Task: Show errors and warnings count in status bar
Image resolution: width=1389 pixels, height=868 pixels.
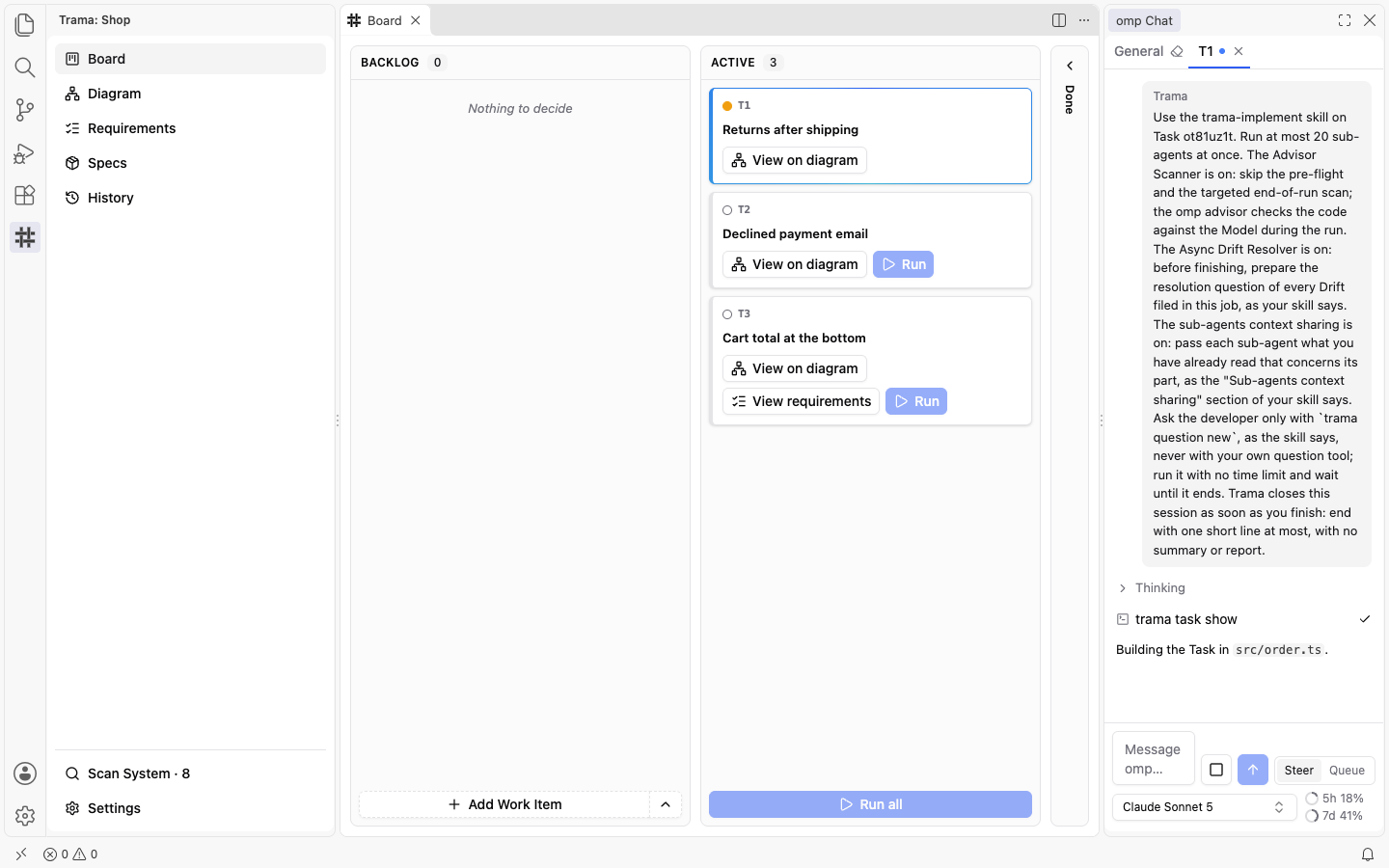Action: 70,854
